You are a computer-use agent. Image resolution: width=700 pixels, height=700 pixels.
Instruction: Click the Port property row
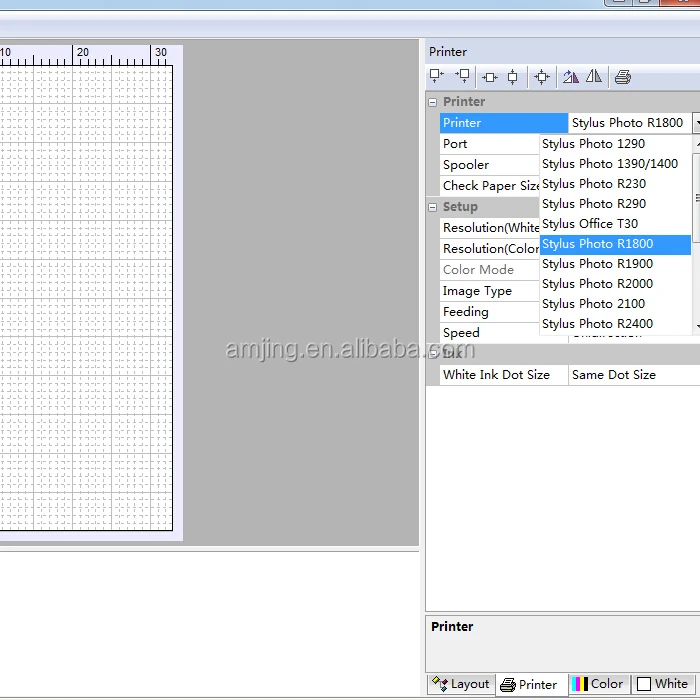490,144
